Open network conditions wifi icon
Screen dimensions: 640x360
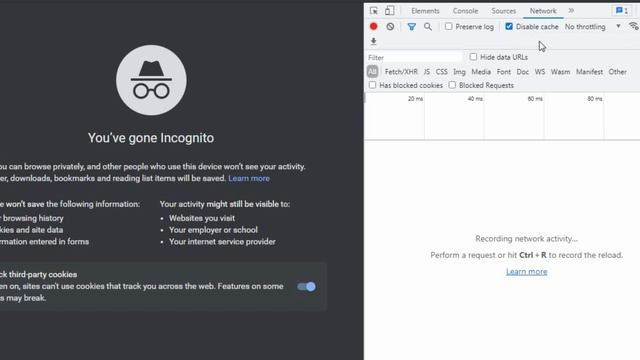pyautogui.click(x=634, y=26)
